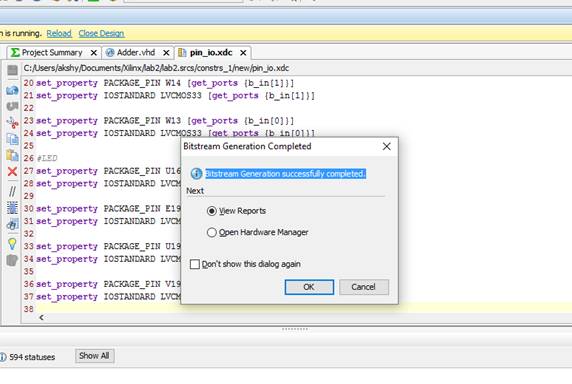Image resolution: width=572 pixels, height=384 pixels.
Task: Click the file path text above the editor
Action: click(x=156, y=68)
